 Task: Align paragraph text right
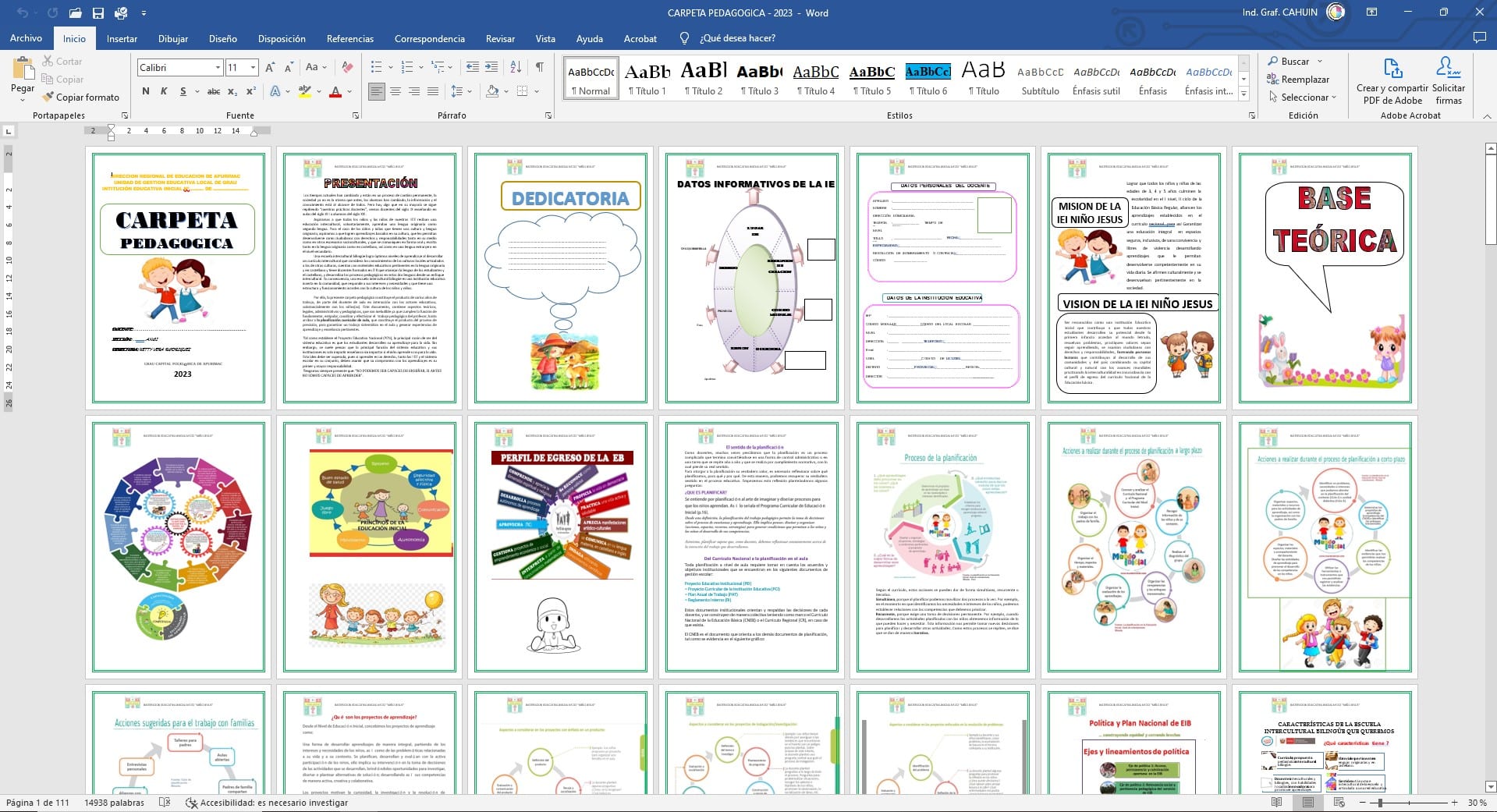pyautogui.click(x=414, y=91)
